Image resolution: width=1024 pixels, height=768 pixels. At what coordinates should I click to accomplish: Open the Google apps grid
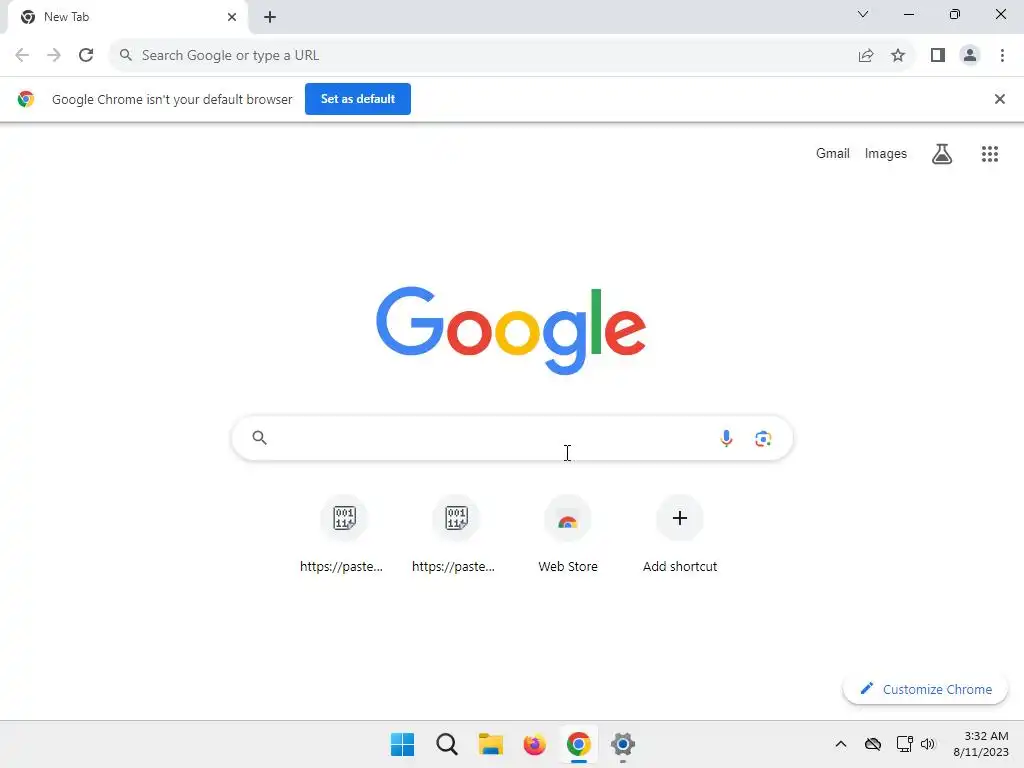click(989, 154)
